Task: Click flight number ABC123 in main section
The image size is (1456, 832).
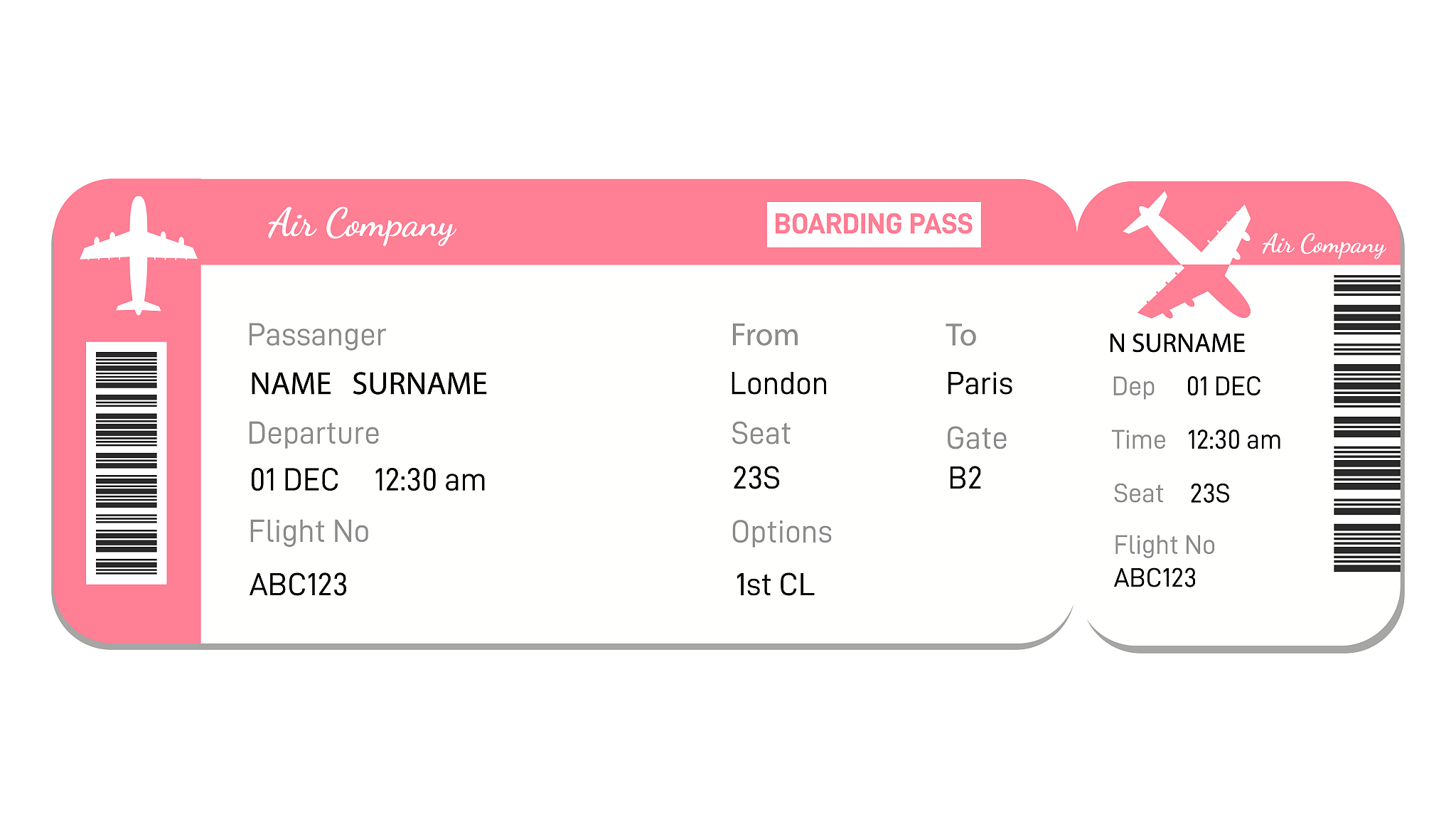Action: coord(299,585)
